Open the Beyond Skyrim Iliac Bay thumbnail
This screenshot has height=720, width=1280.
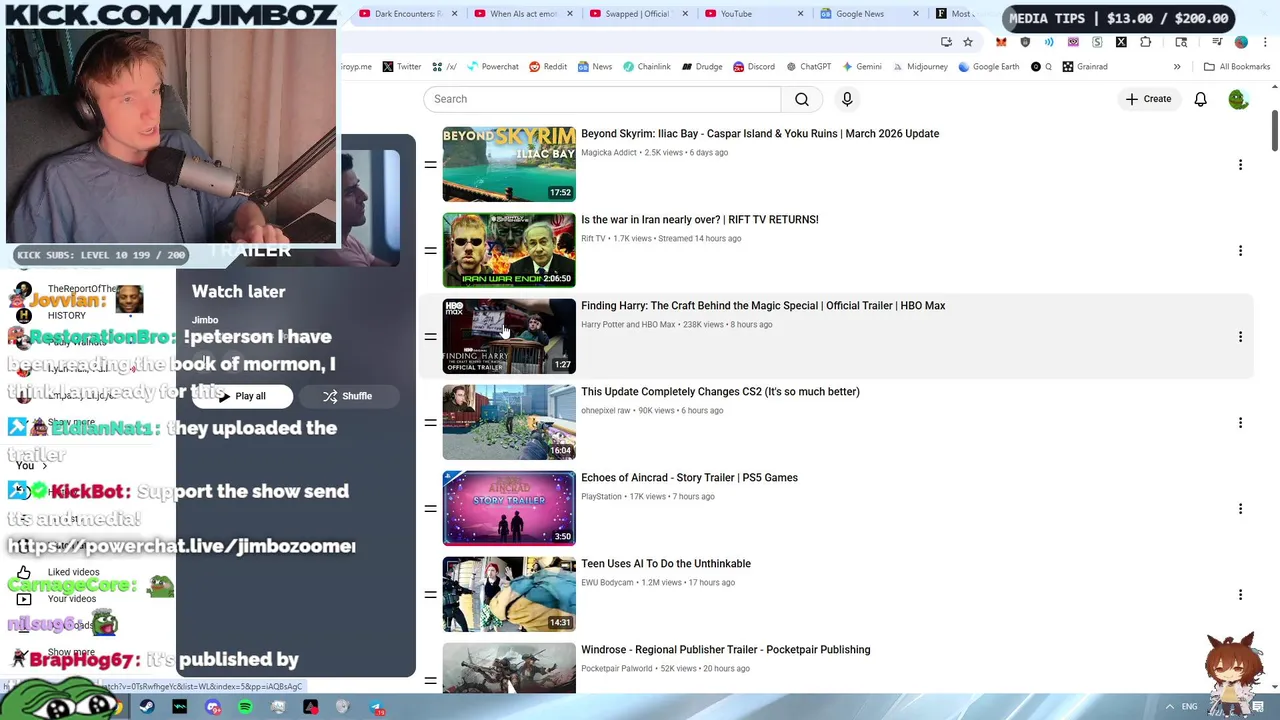point(509,164)
